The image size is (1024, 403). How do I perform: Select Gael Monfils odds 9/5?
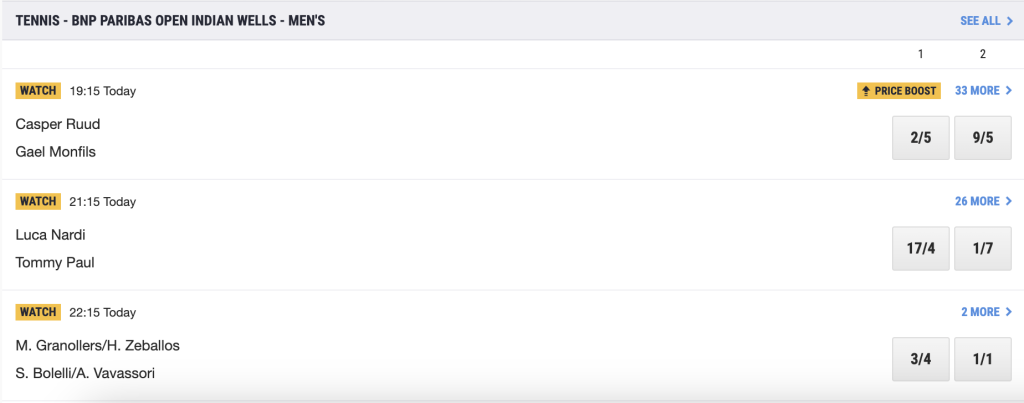(x=982, y=138)
